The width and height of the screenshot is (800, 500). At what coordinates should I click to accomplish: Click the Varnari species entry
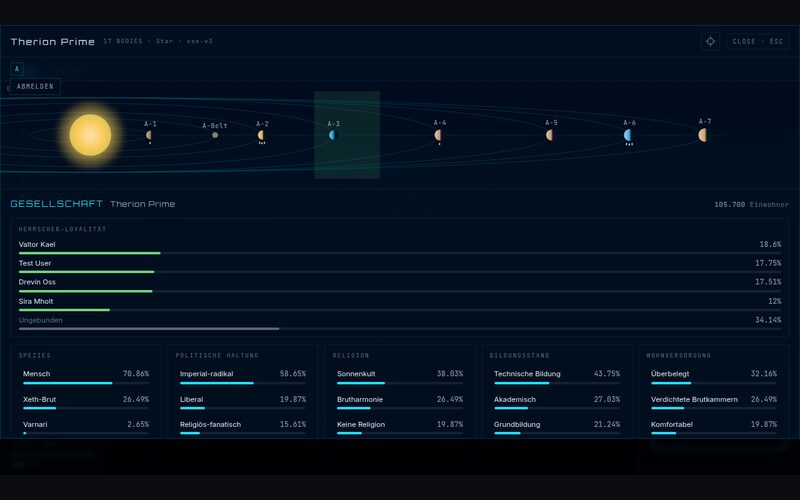86,428
